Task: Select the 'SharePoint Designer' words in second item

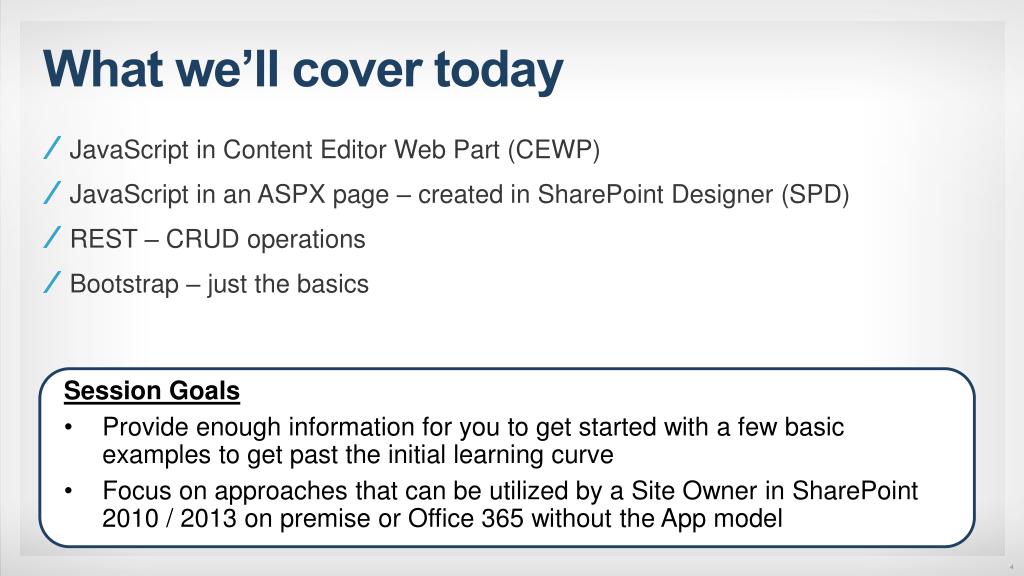Action: click(x=655, y=195)
